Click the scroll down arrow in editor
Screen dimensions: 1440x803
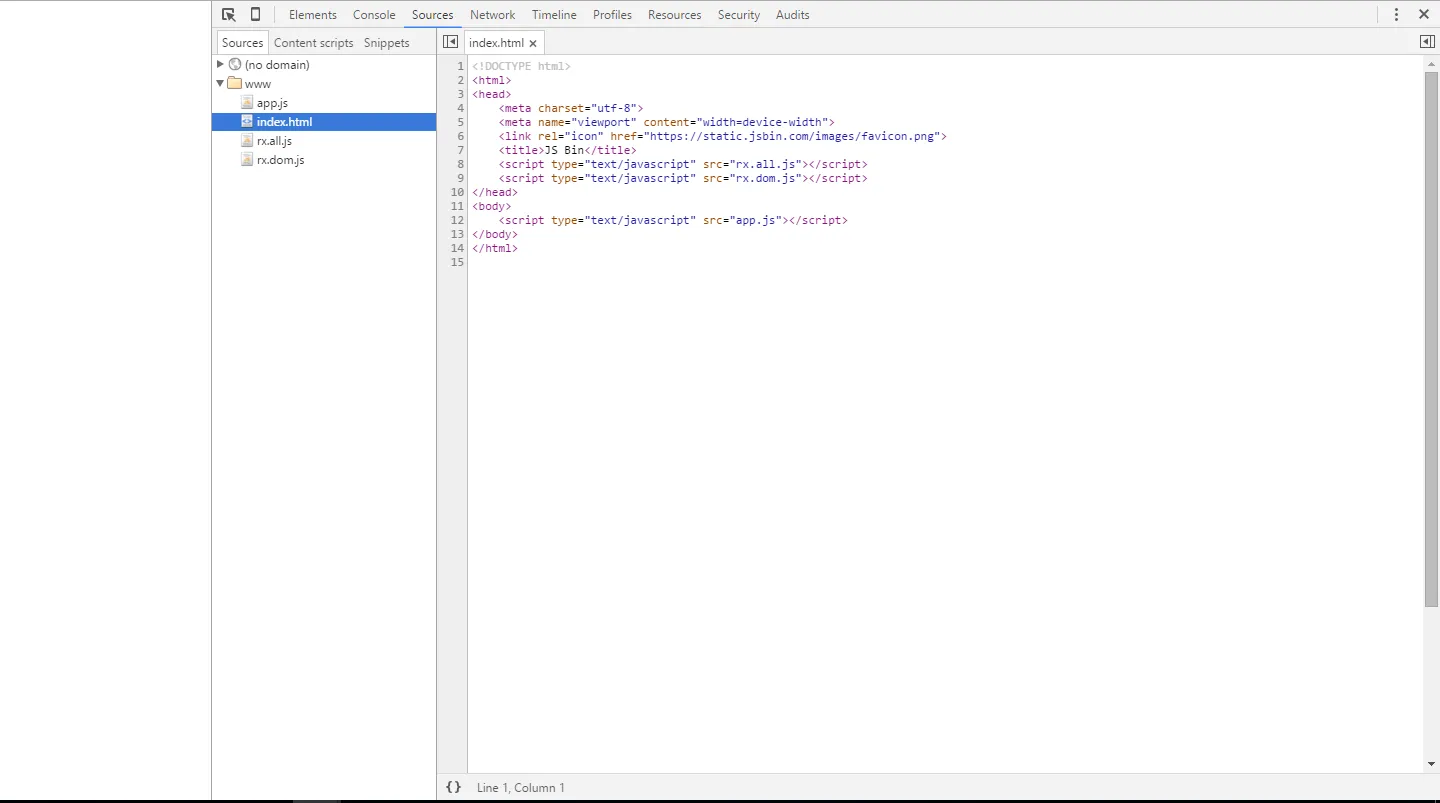[x=1431, y=764]
